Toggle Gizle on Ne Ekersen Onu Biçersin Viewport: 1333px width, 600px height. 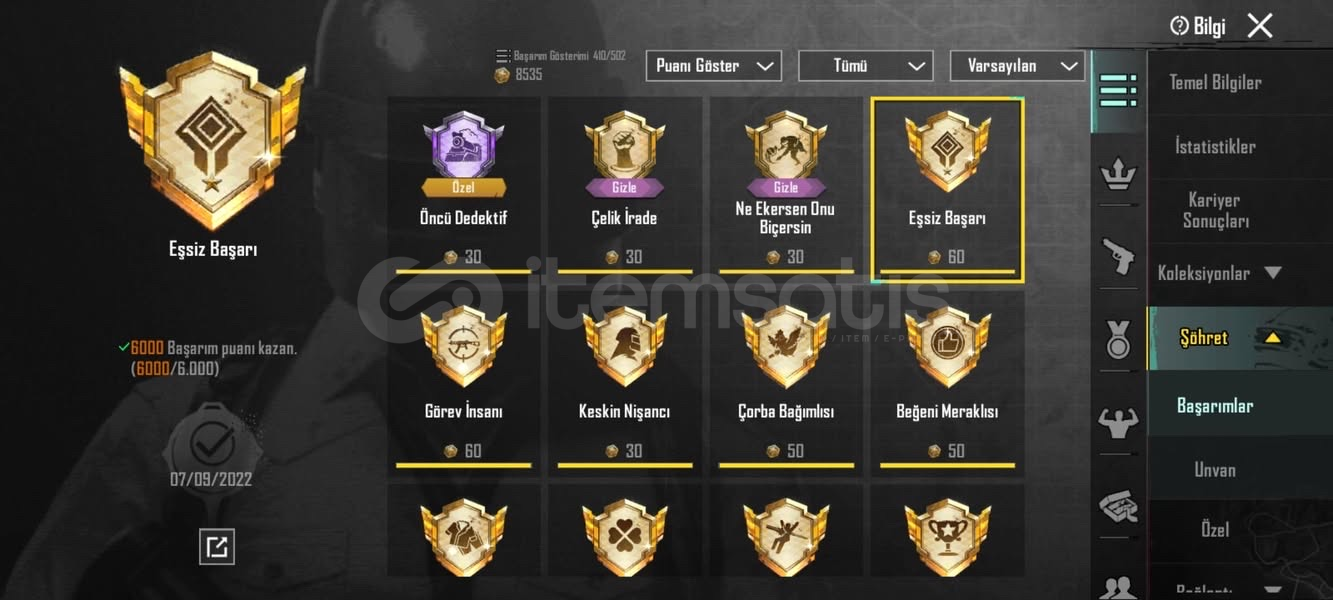tap(786, 187)
